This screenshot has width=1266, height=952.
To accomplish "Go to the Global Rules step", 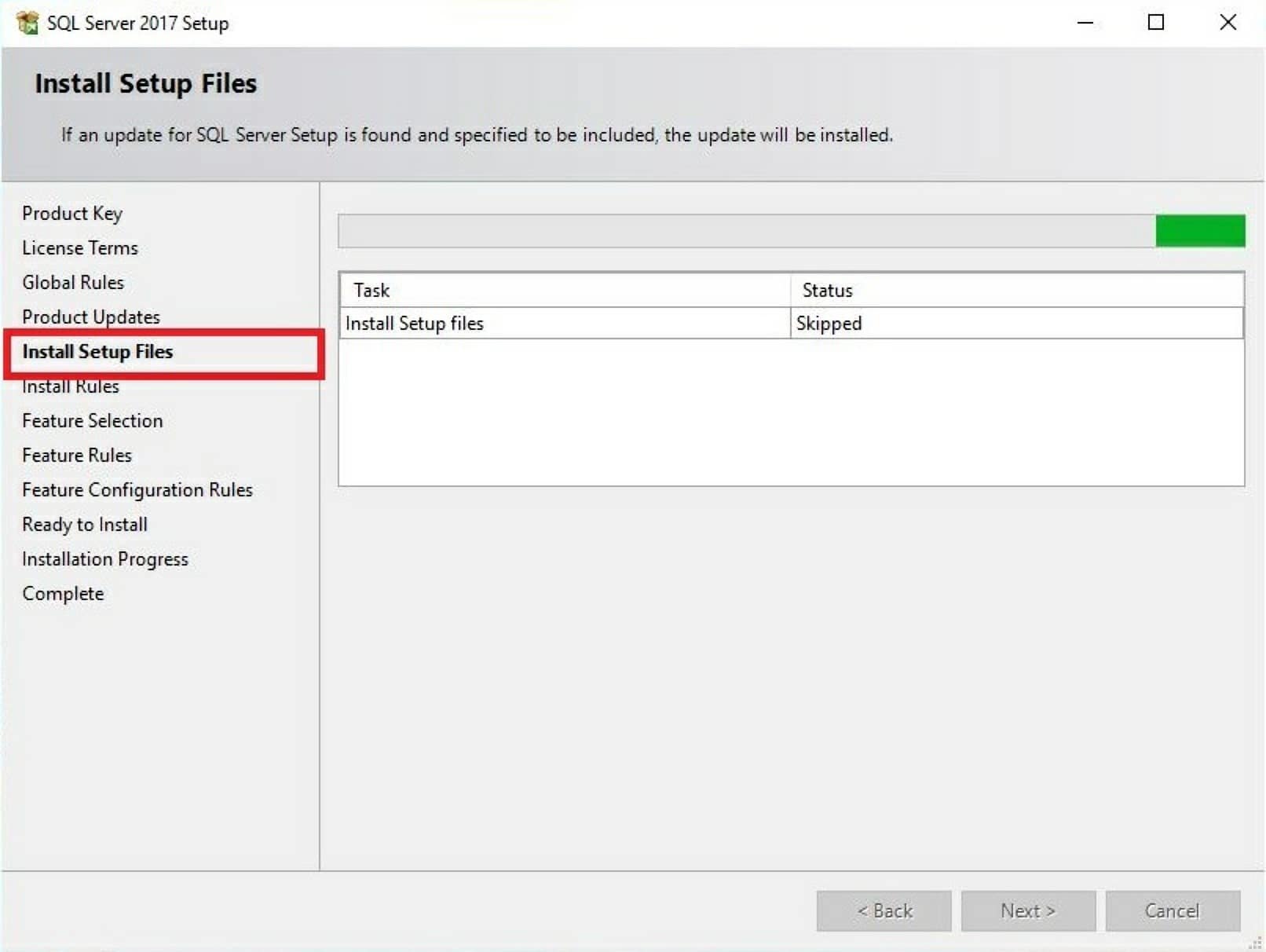I will coord(73,283).
